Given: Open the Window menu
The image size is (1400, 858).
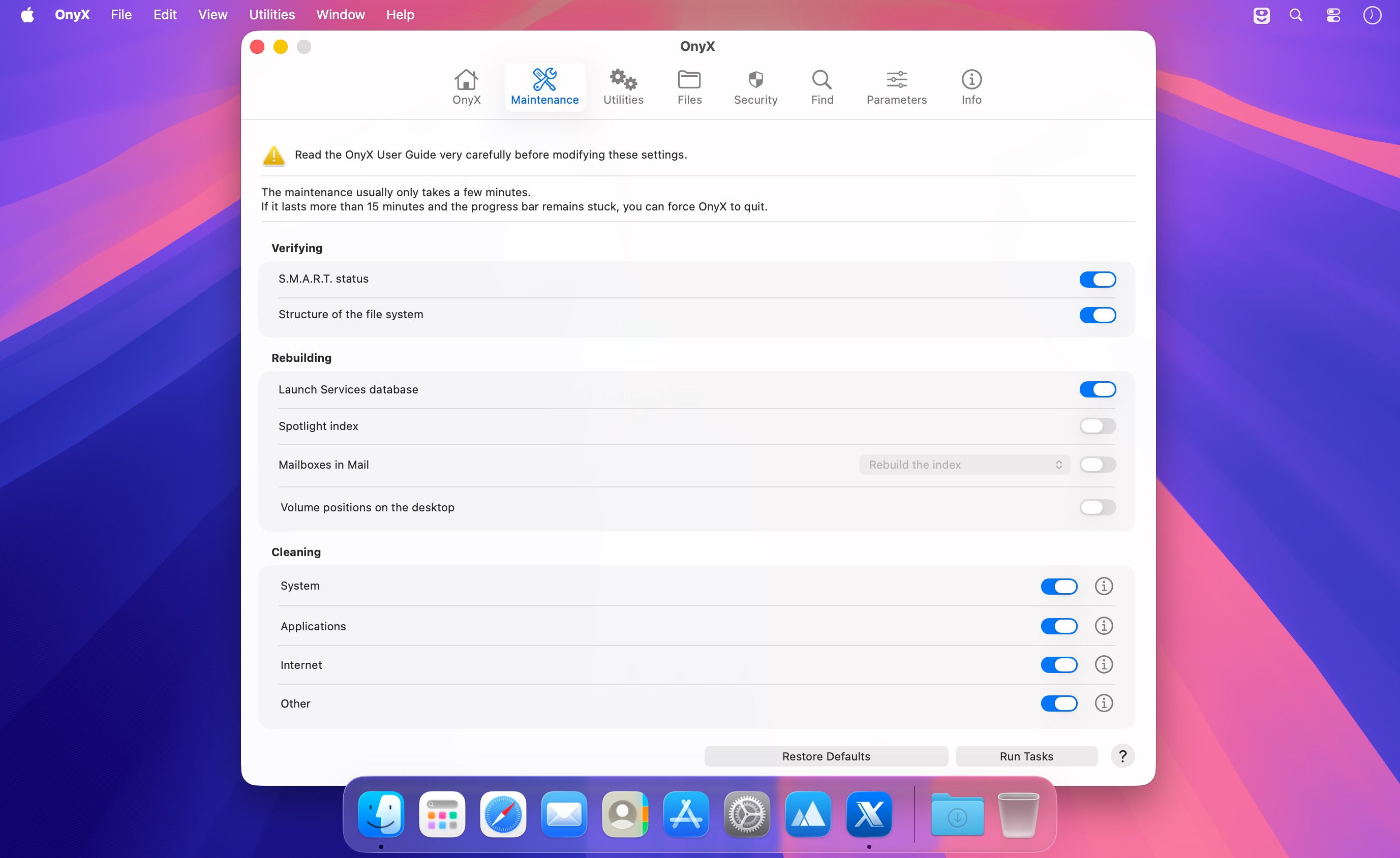Looking at the screenshot, I should coord(340,15).
